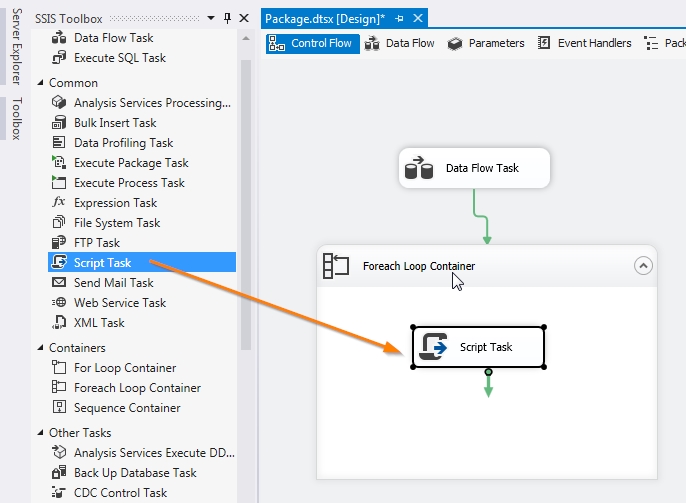Viewport: 686px width, 503px height.
Task: Click the Bulk Insert Task icon
Action: [59, 122]
